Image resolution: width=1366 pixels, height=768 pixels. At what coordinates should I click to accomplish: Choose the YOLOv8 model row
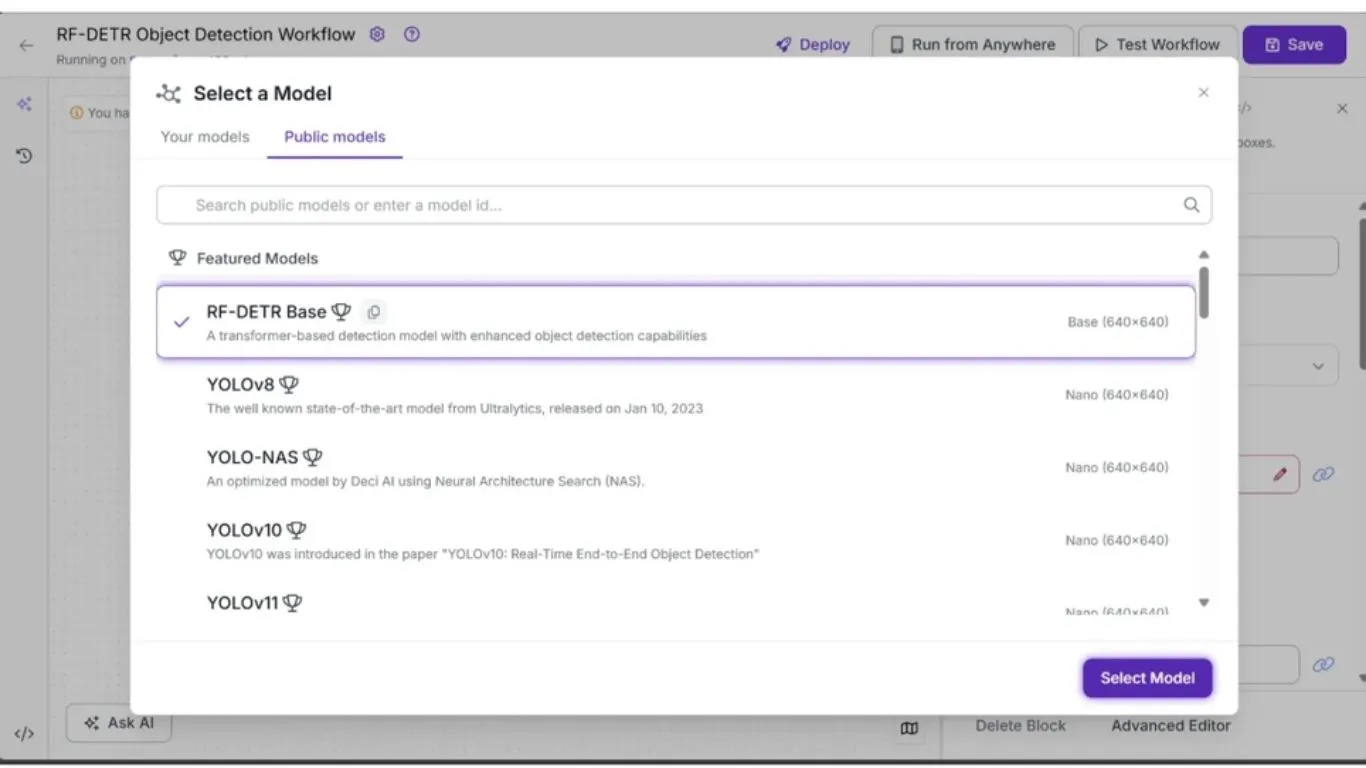coord(676,395)
